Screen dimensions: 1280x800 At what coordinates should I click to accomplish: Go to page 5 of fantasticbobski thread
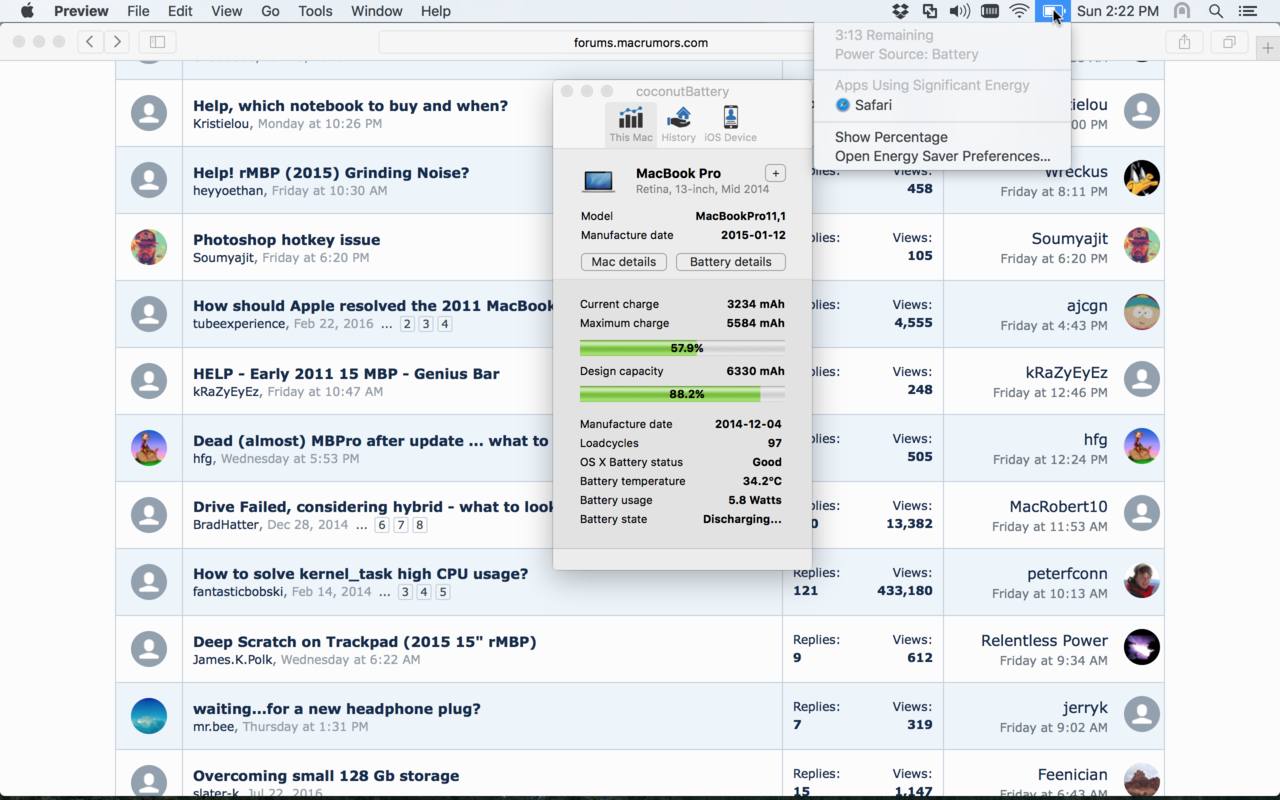coord(443,592)
